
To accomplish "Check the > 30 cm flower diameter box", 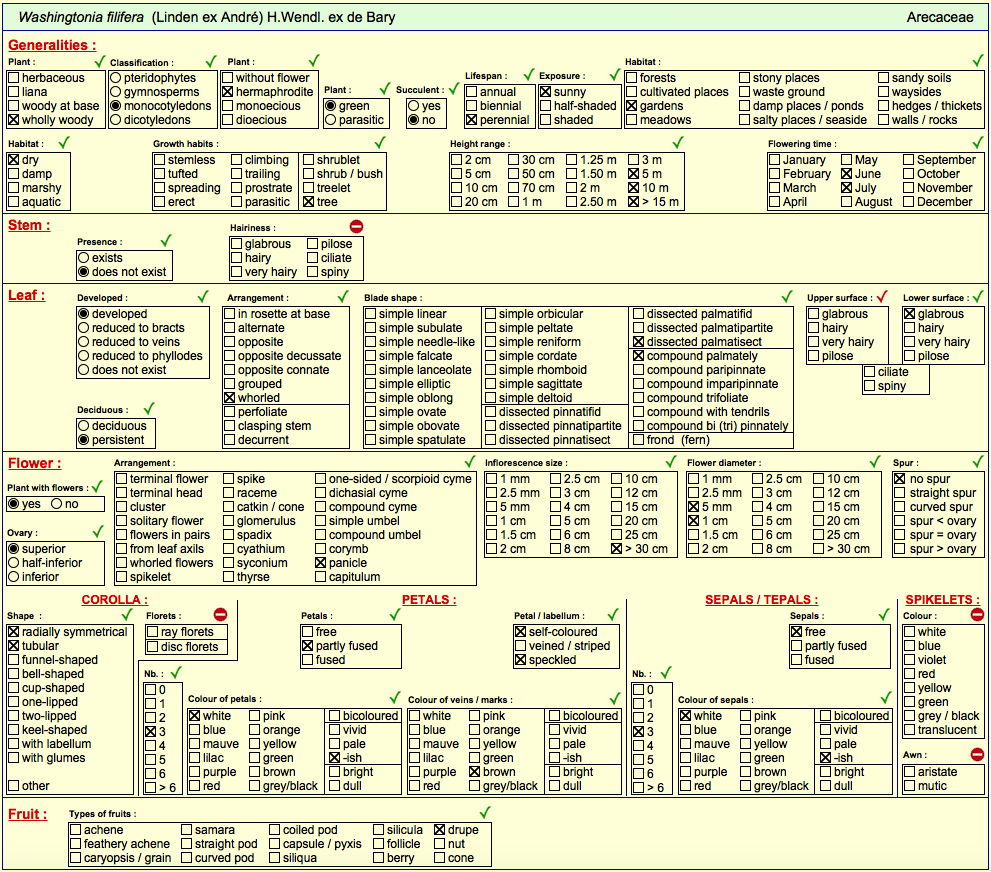I will 818,548.
